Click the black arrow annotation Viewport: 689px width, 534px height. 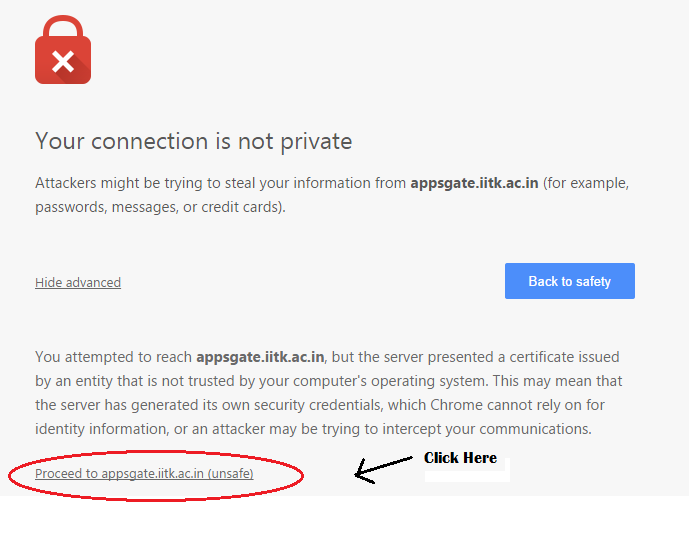coord(383,468)
